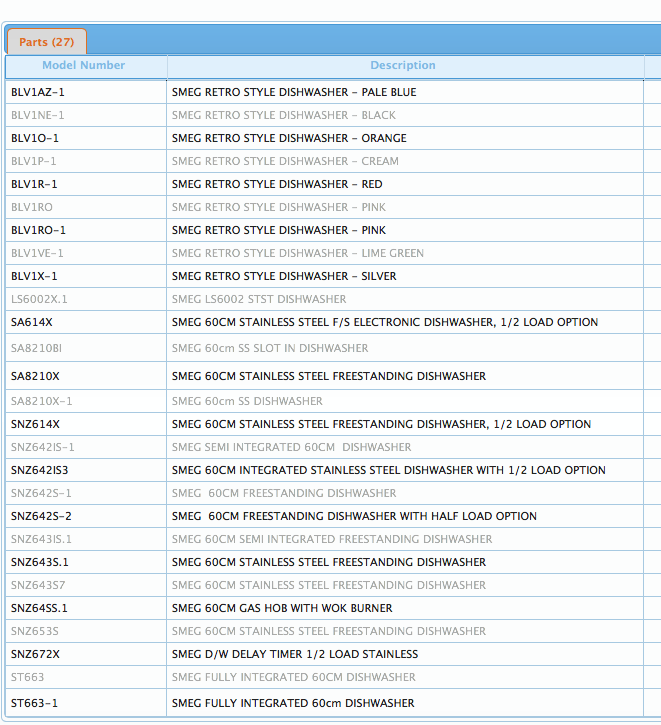Select model SNZ643S.1 cell

[86, 562]
